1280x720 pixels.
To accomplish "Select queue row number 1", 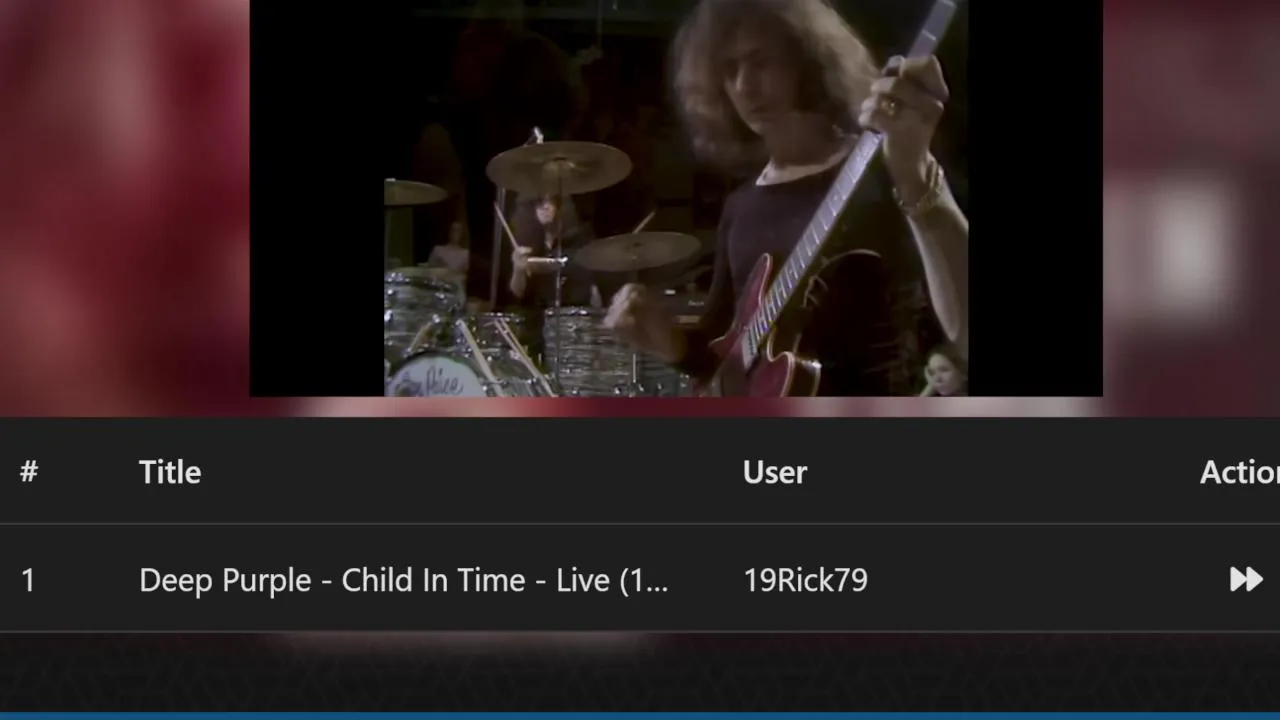I will [640, 578].
